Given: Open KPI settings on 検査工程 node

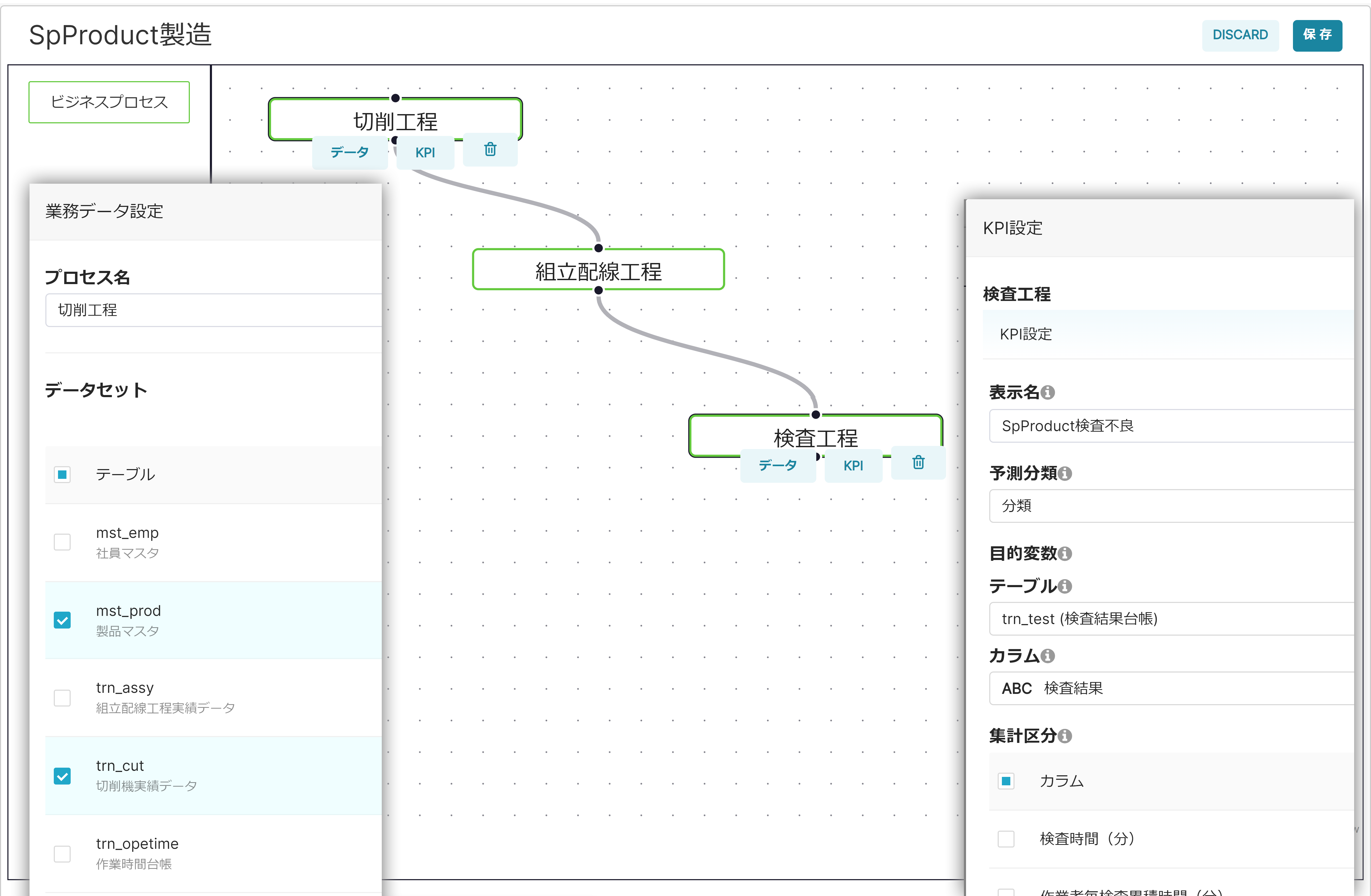Looking at the screenshot, I should point(853,465).
